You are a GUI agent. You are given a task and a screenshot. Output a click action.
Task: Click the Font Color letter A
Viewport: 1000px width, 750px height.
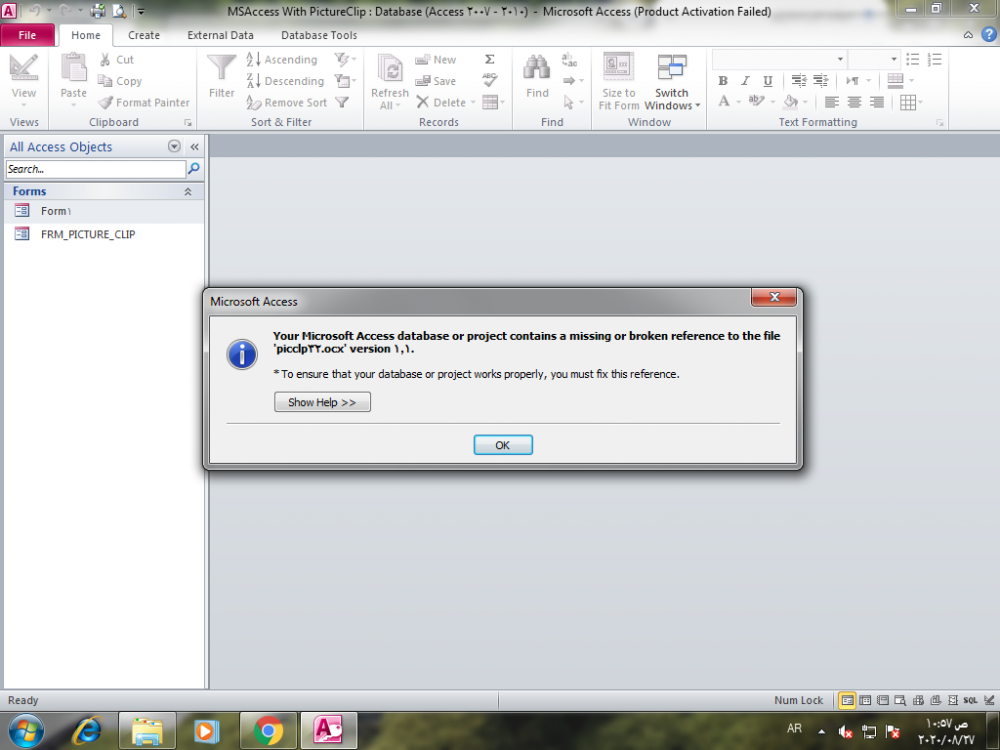pyautogui.click(x=724, y=101)
